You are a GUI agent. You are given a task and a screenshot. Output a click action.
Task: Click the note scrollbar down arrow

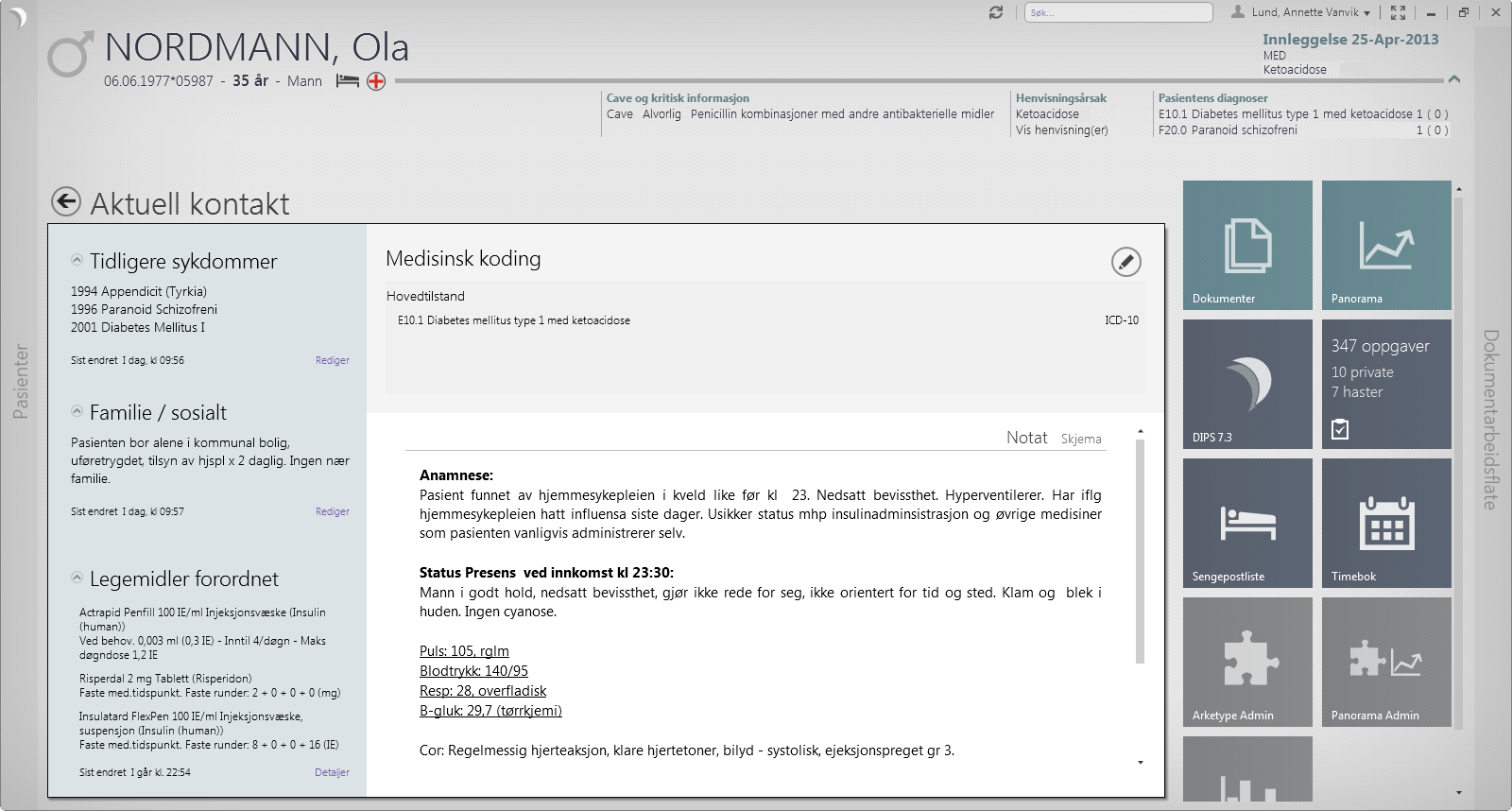click(1141, 762)
